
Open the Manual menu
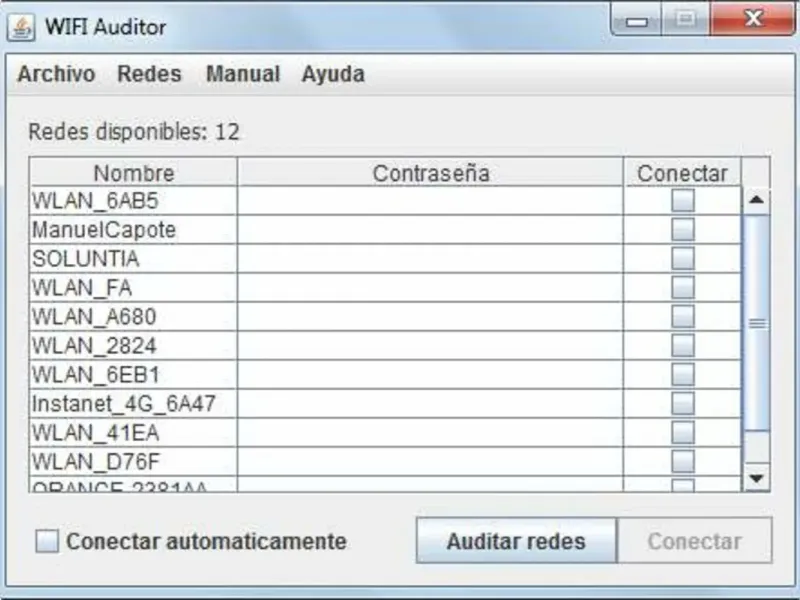coord(242,74)
